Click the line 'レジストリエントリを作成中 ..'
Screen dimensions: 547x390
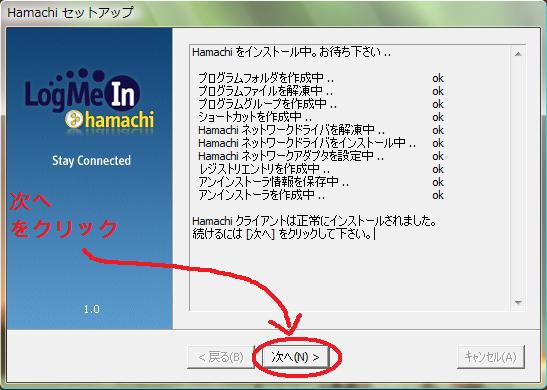264,169
